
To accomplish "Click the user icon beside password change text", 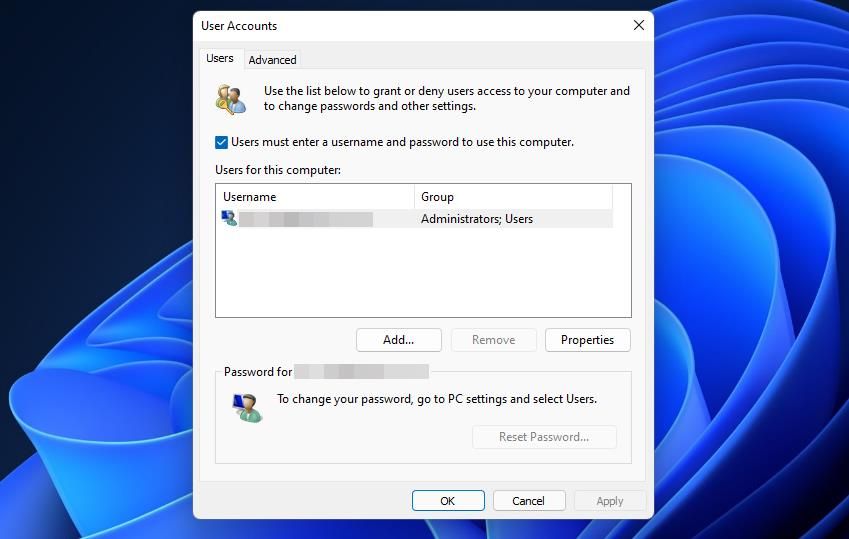I will [247, 408].
